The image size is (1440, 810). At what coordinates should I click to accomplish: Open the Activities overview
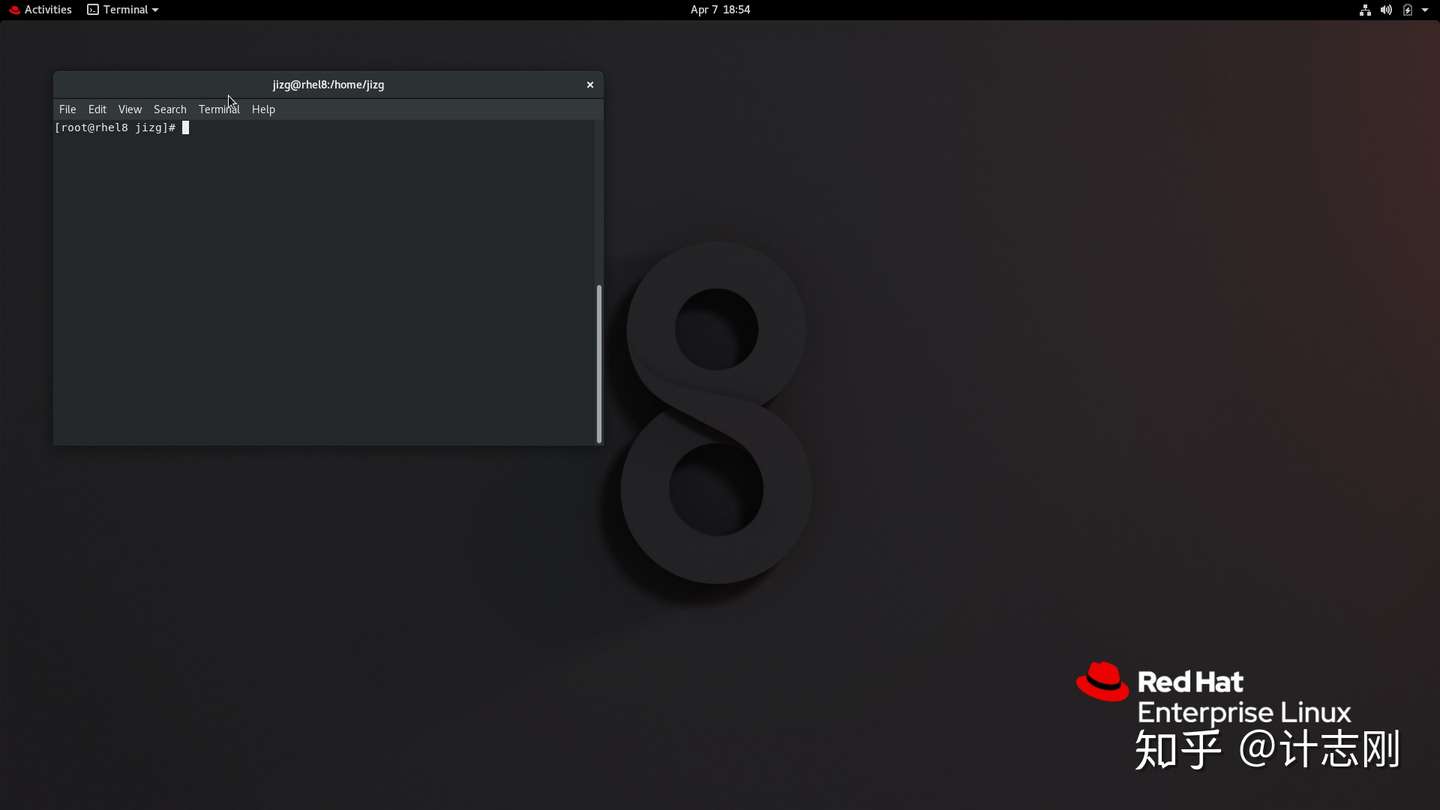click(40, 10)
